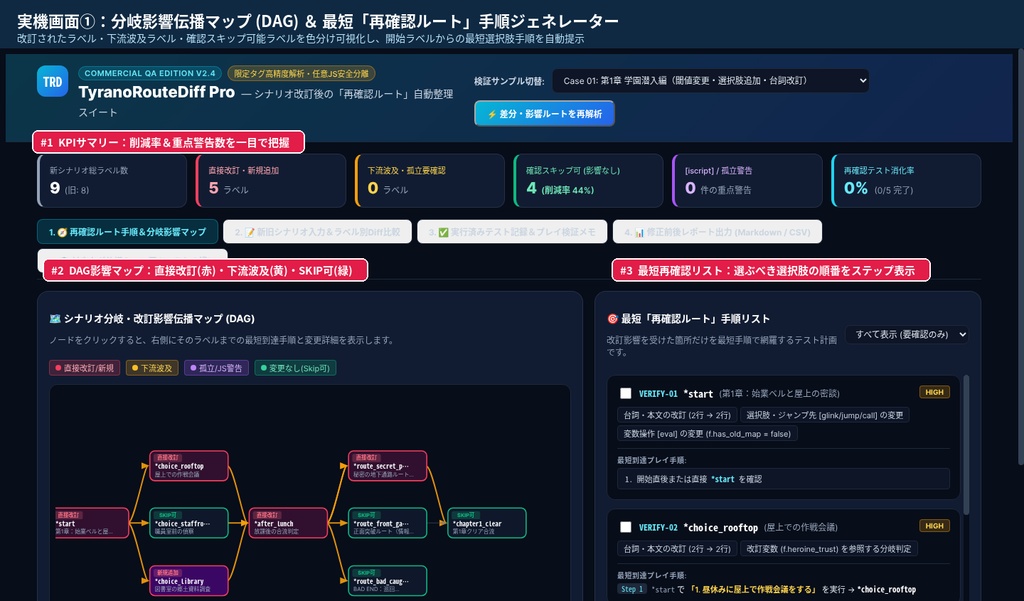Click the VERIFY-01 label text

point(658,394)
